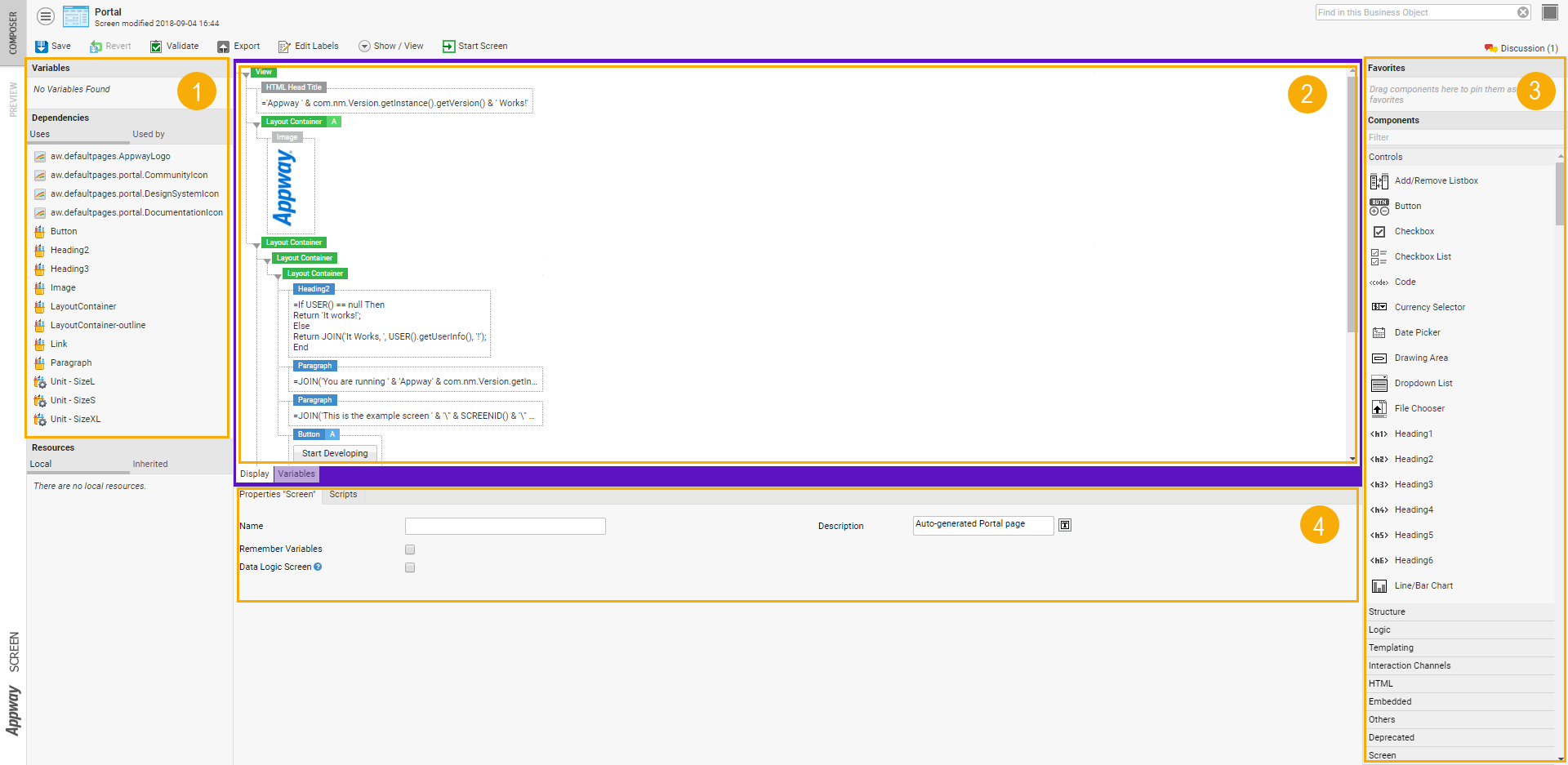
Task: Switch to the Scripts tab
Action: pyautogui.click(x=343, y=495)
